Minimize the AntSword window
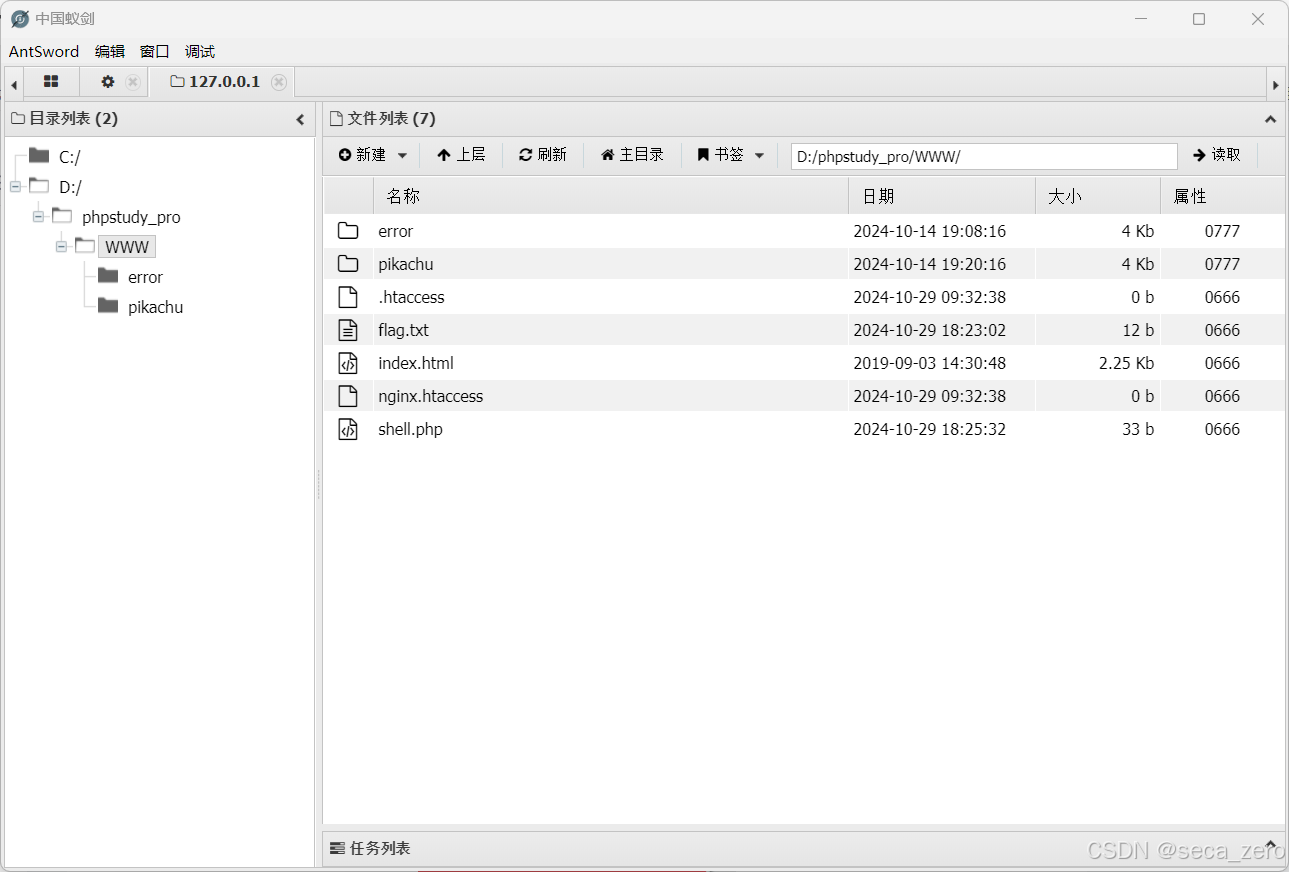The width and height of the screenshot is (1289, 872). pos(1140,19)
